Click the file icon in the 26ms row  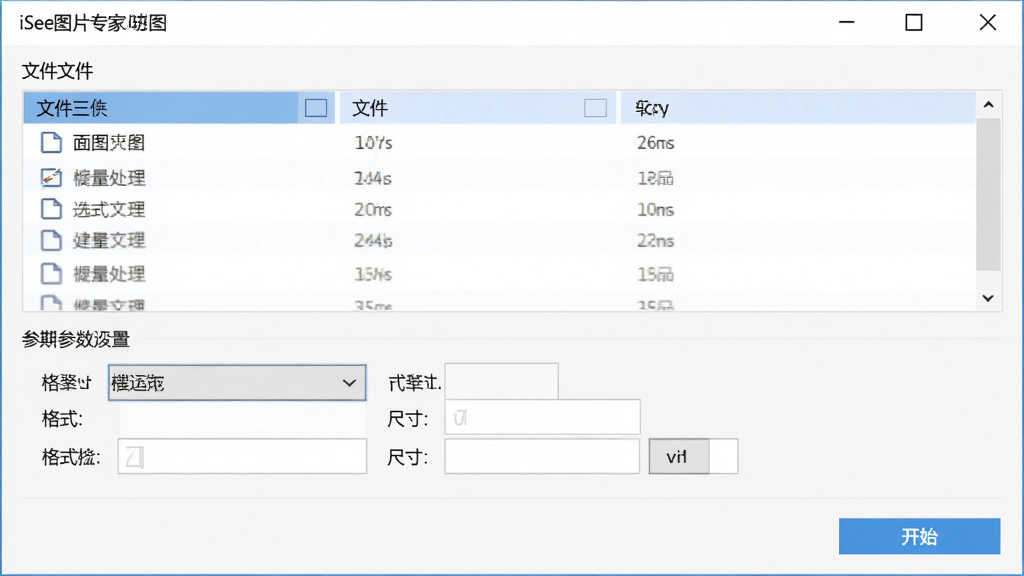tap(51, 142)
